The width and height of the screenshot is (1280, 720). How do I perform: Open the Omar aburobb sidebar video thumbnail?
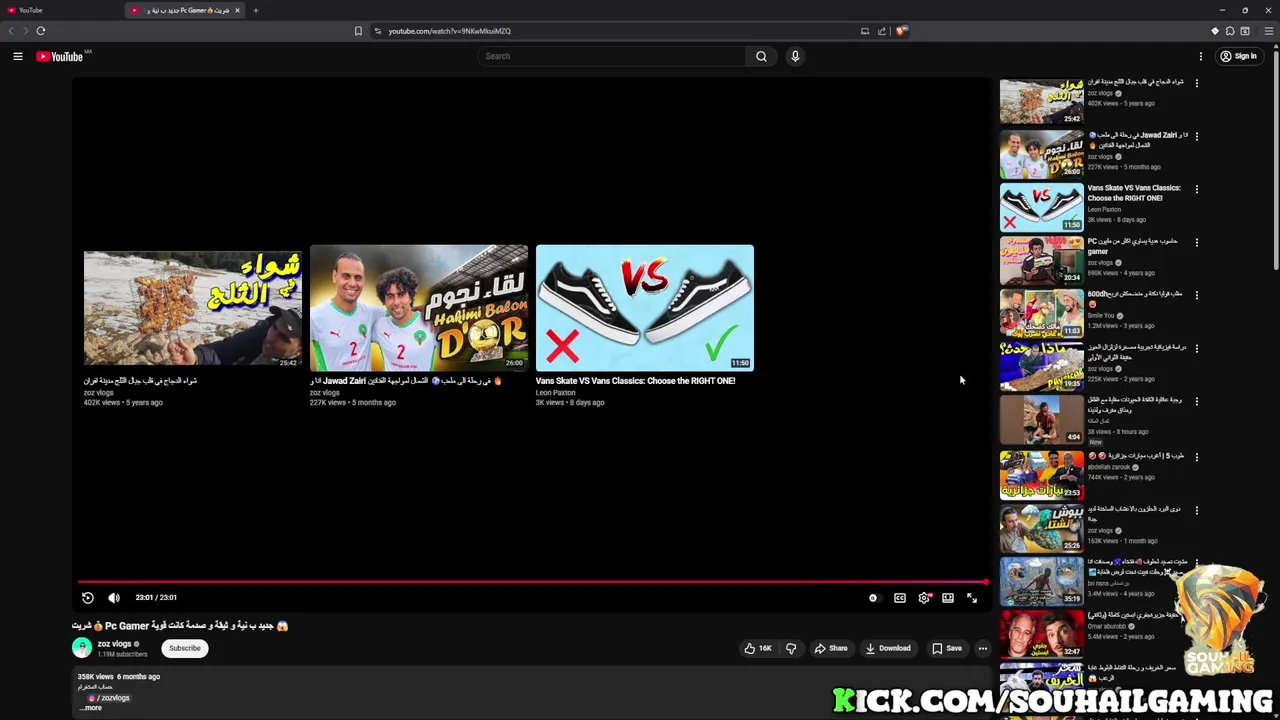pos(1041,634)
